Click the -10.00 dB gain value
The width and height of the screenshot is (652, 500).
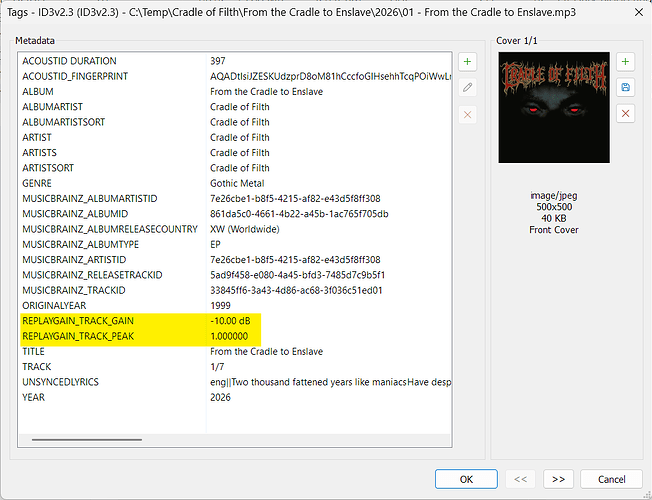(x=230, y=321)
